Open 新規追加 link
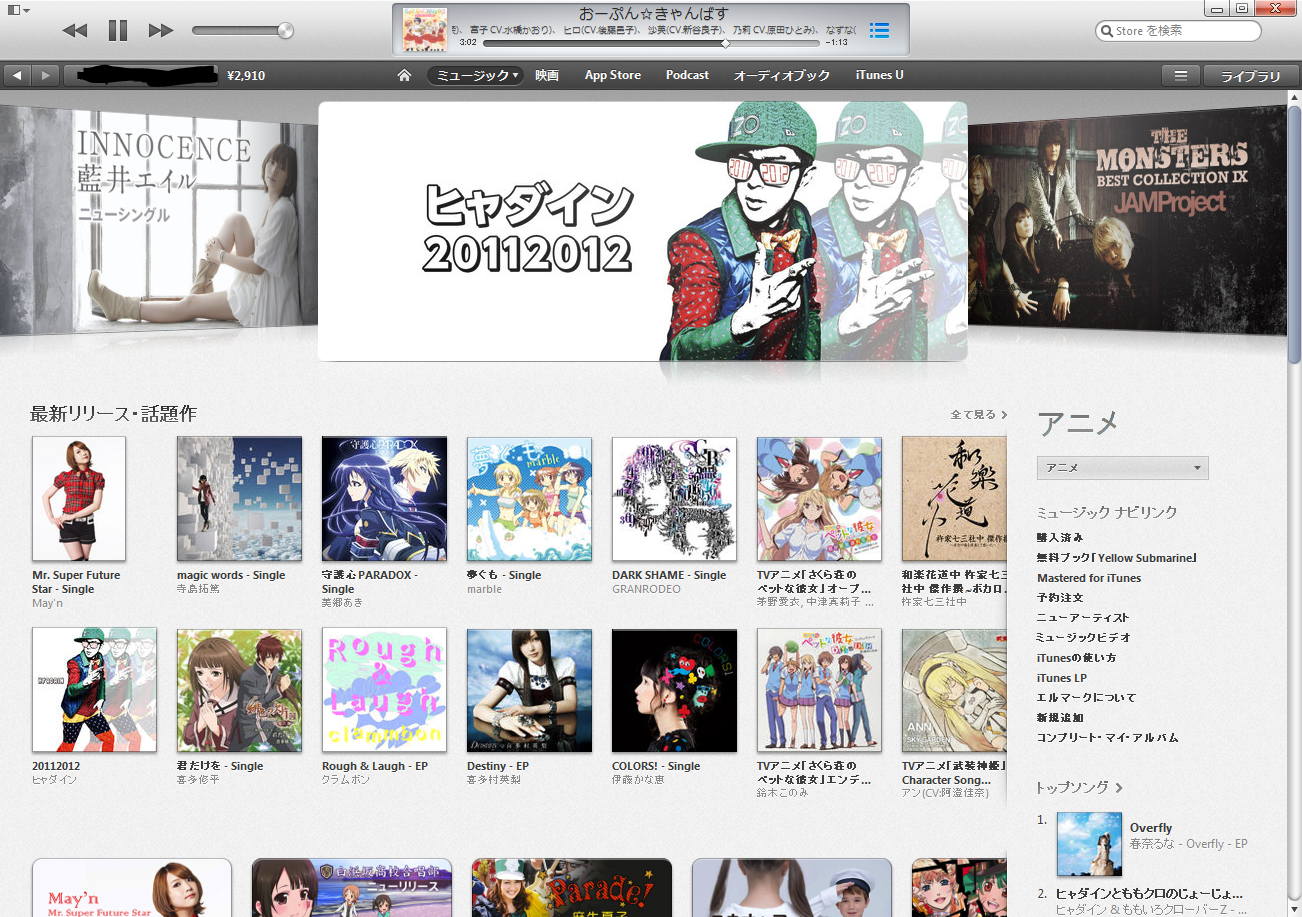Screen dimensions: 1302x917 (1060, 717)
